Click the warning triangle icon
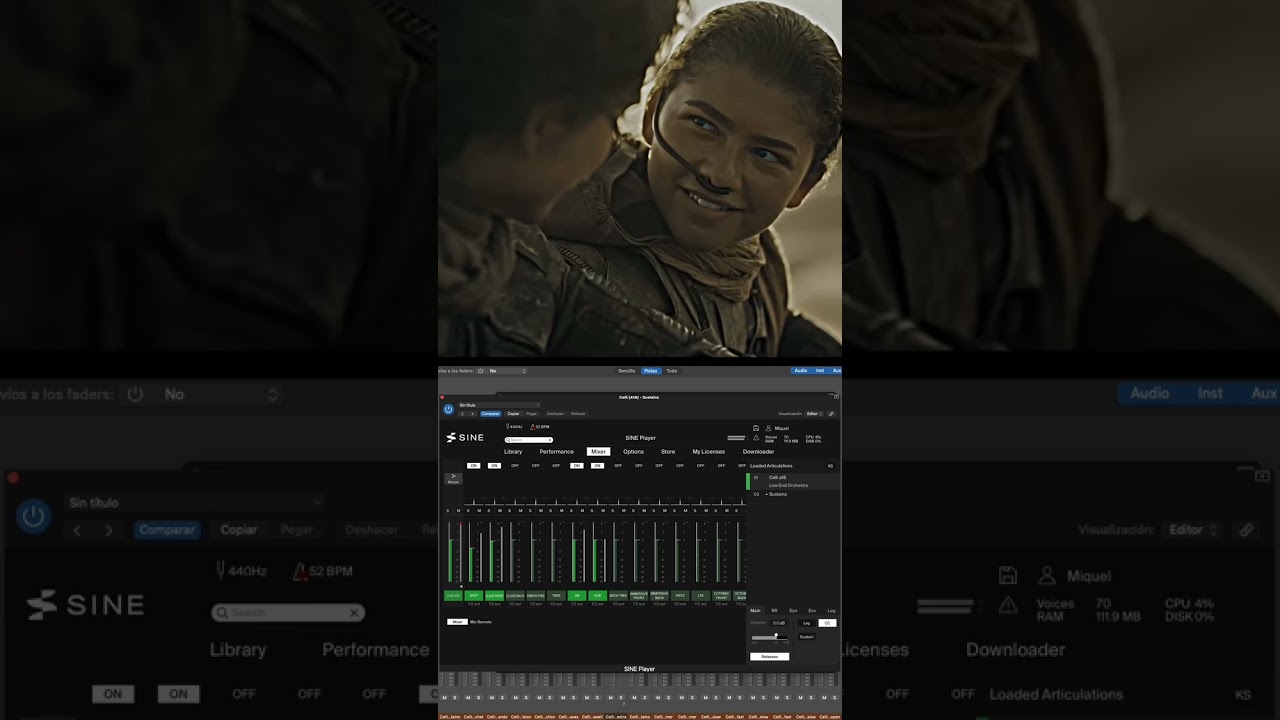 point(756,438)
